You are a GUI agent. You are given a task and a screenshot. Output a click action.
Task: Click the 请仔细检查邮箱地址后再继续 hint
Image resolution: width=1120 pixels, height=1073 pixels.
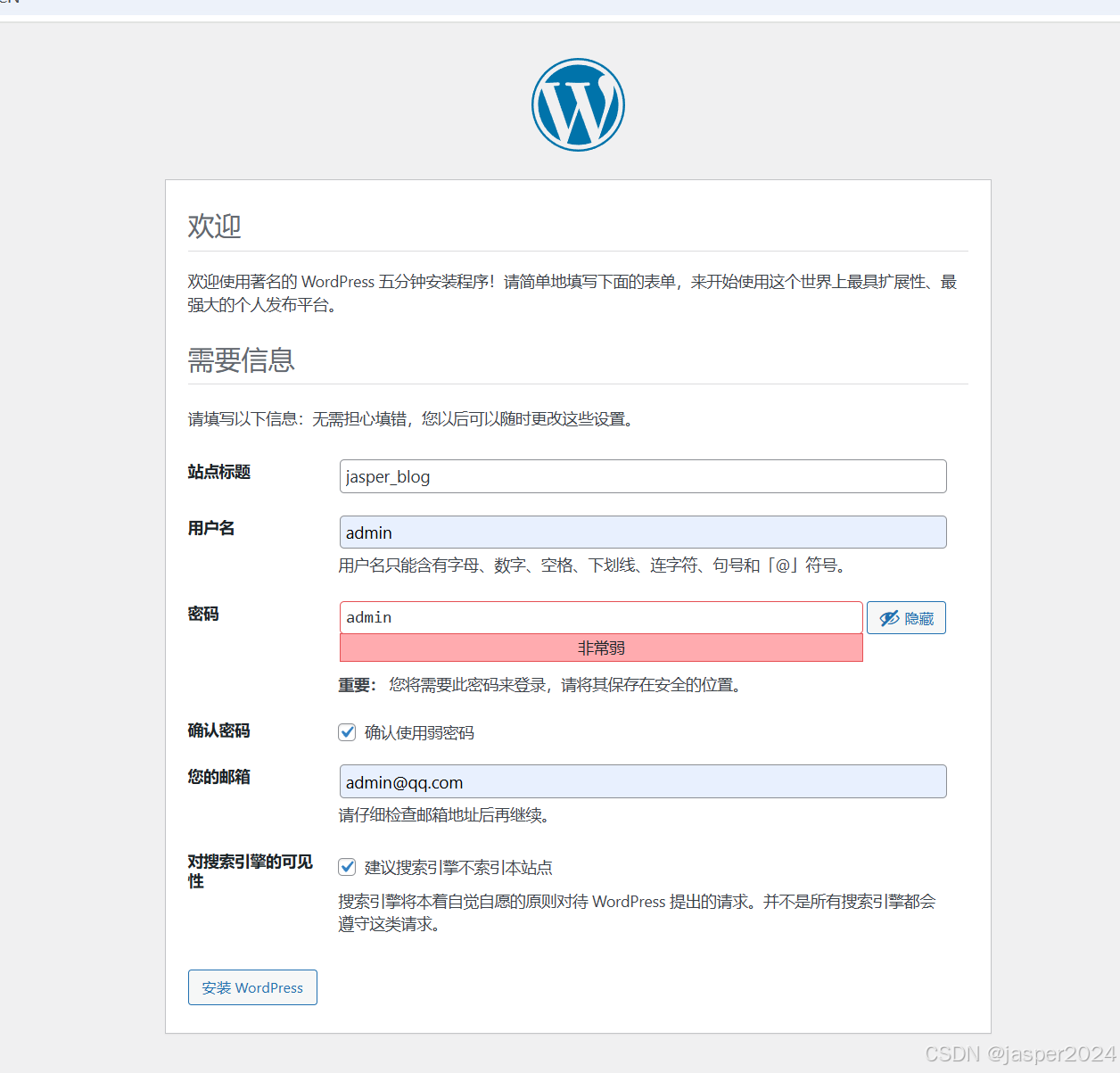447,815
